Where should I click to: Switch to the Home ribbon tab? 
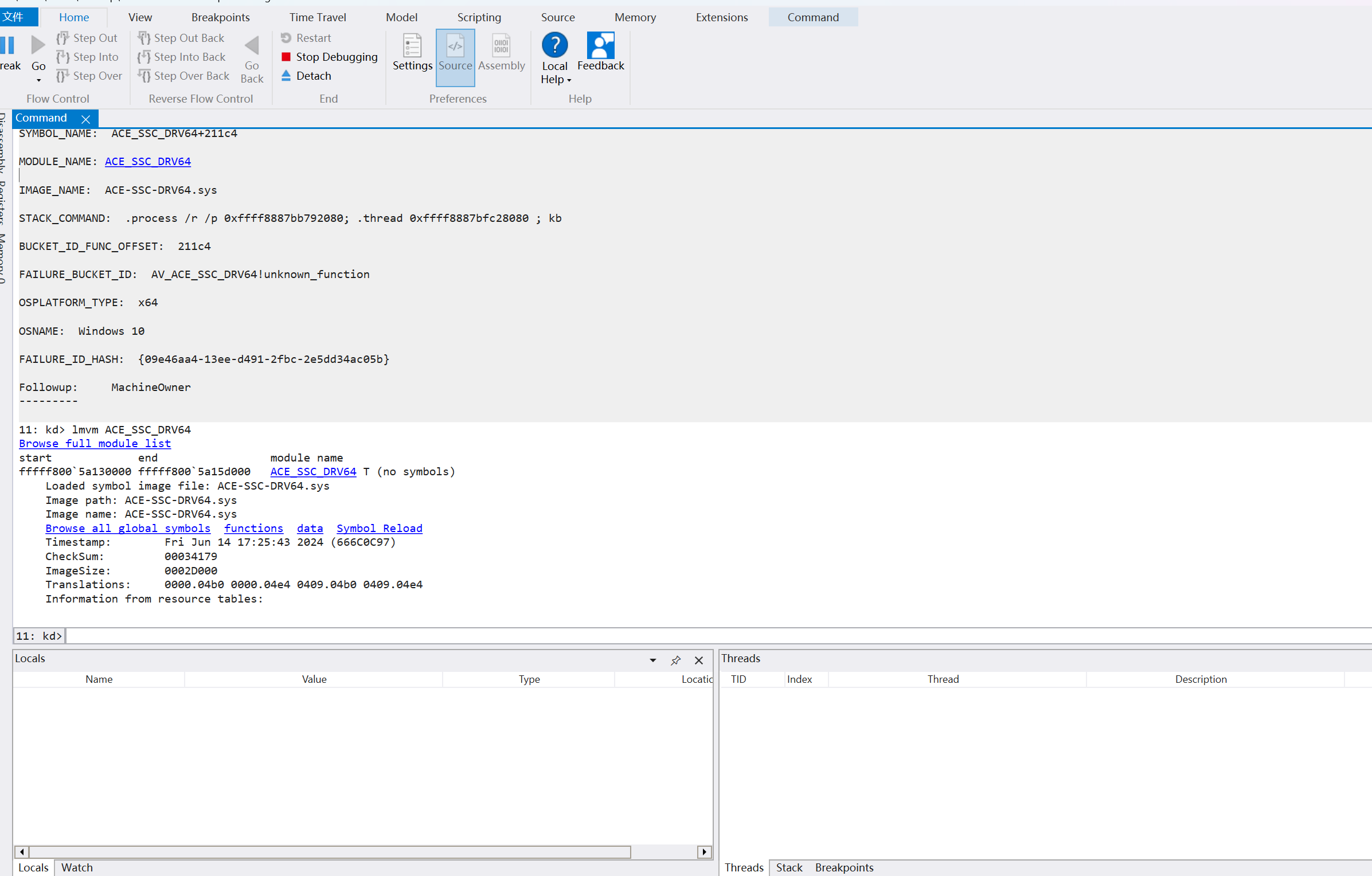[x=74, y=17]
